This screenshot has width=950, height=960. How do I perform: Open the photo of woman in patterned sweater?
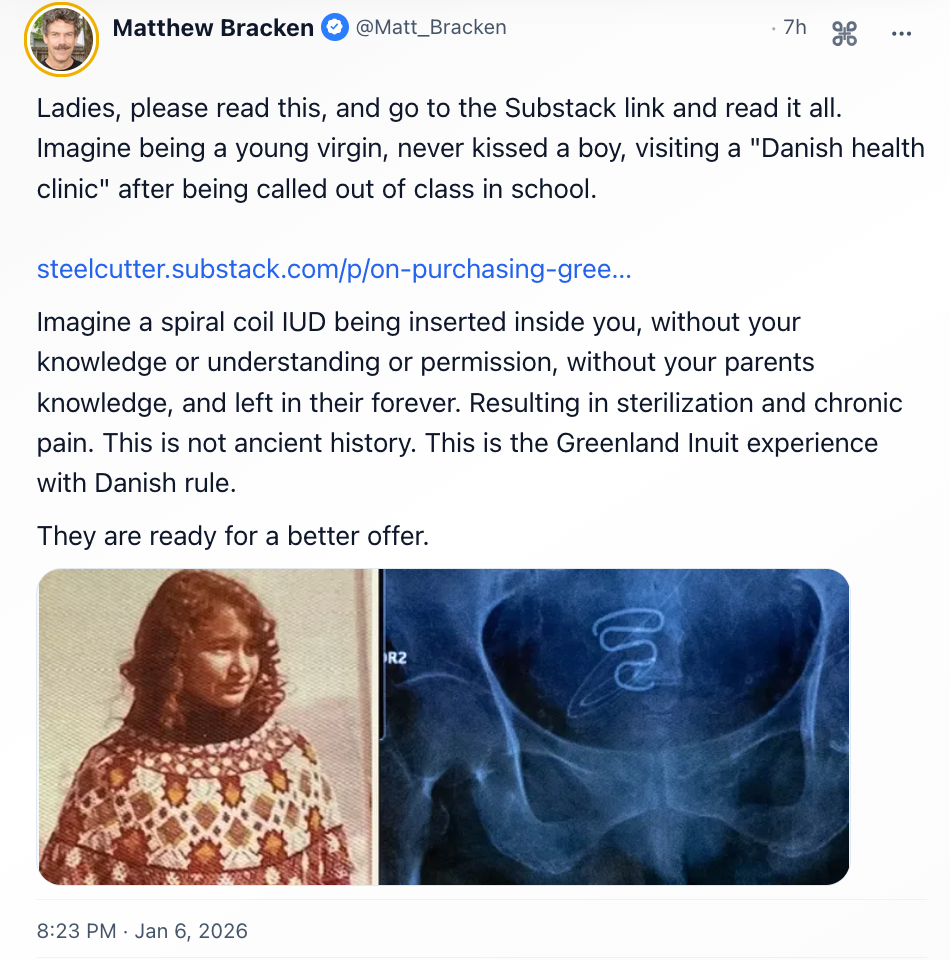point(208,726)
